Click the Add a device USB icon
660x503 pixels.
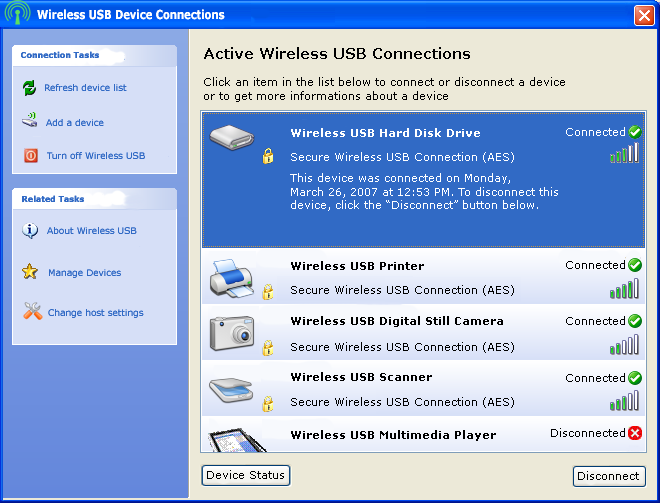coord(30,120)
